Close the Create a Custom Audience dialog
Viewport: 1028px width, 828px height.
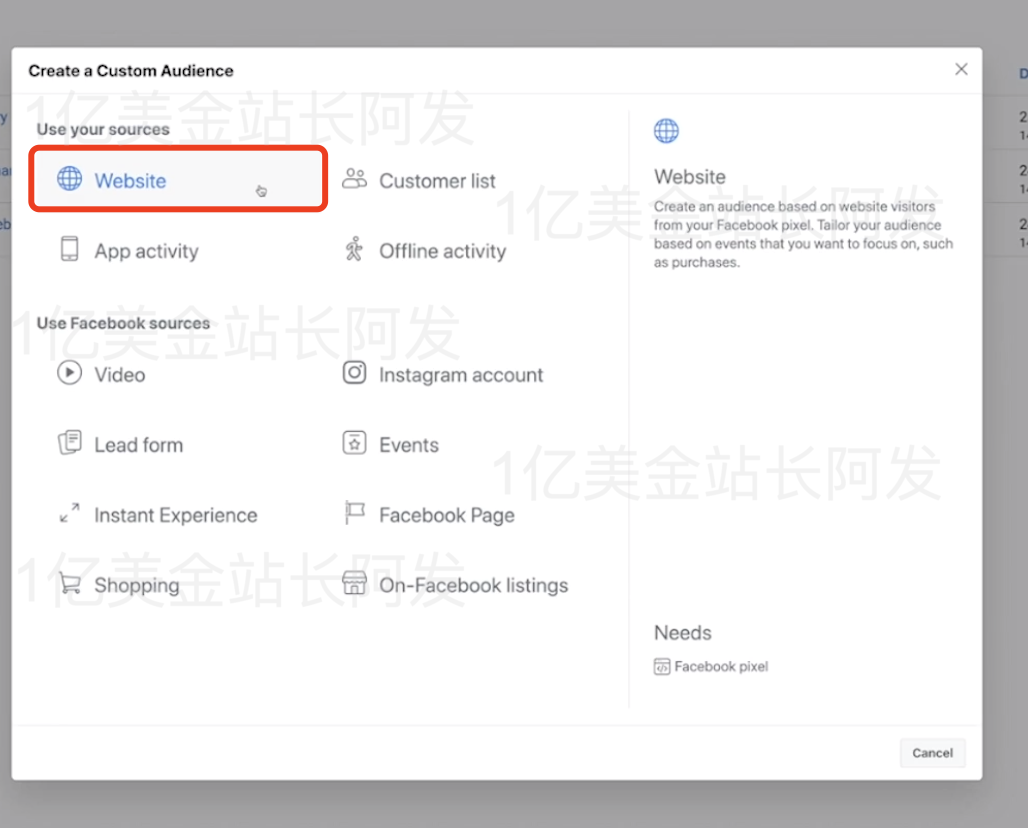click(961, 69)
